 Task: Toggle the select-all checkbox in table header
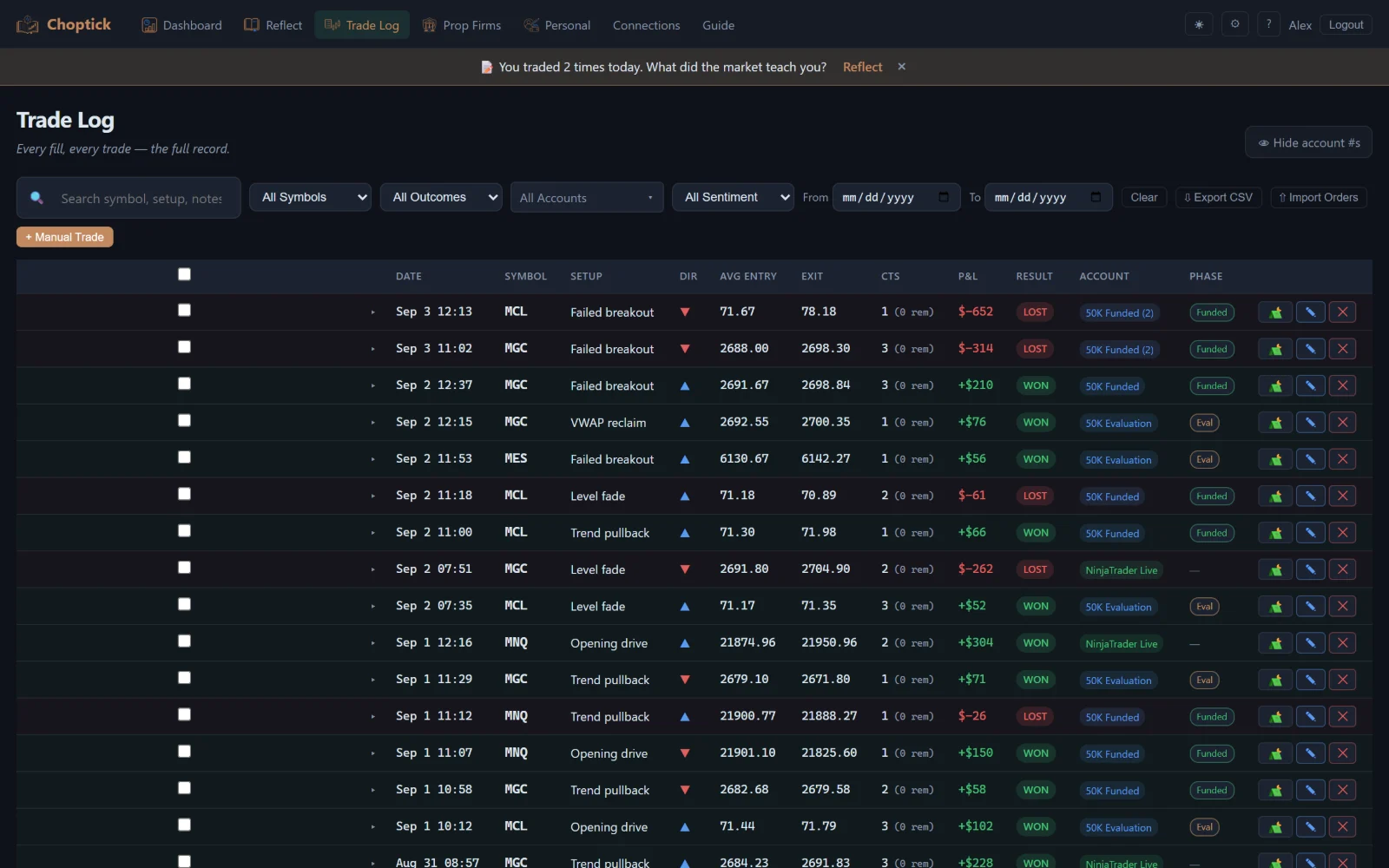coord(184,274)
